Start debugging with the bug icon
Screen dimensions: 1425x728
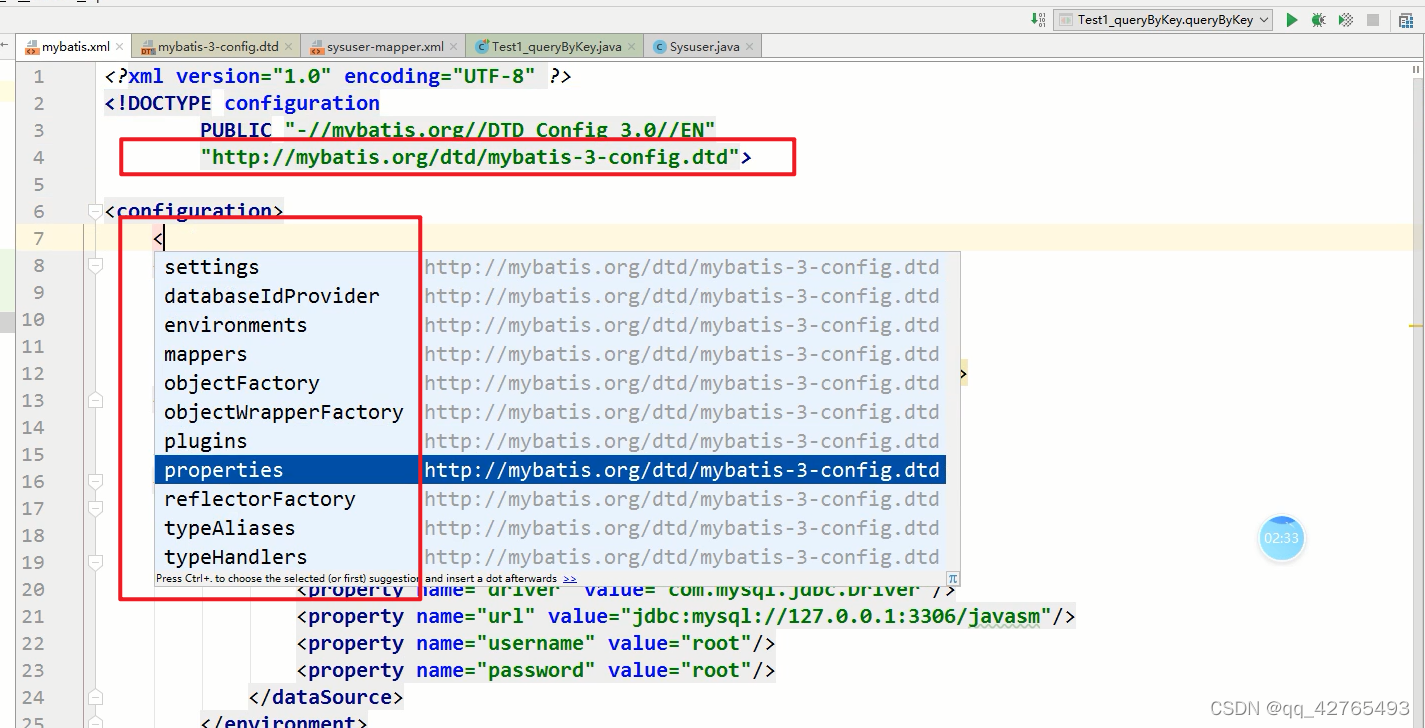point(1319,19)
